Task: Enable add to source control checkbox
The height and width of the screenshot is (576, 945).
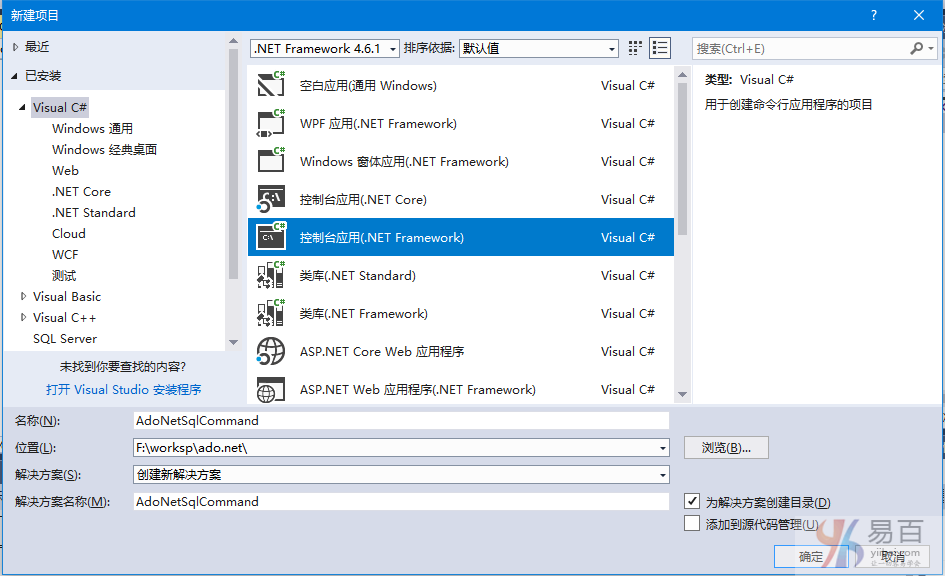Action: (692, 524)
